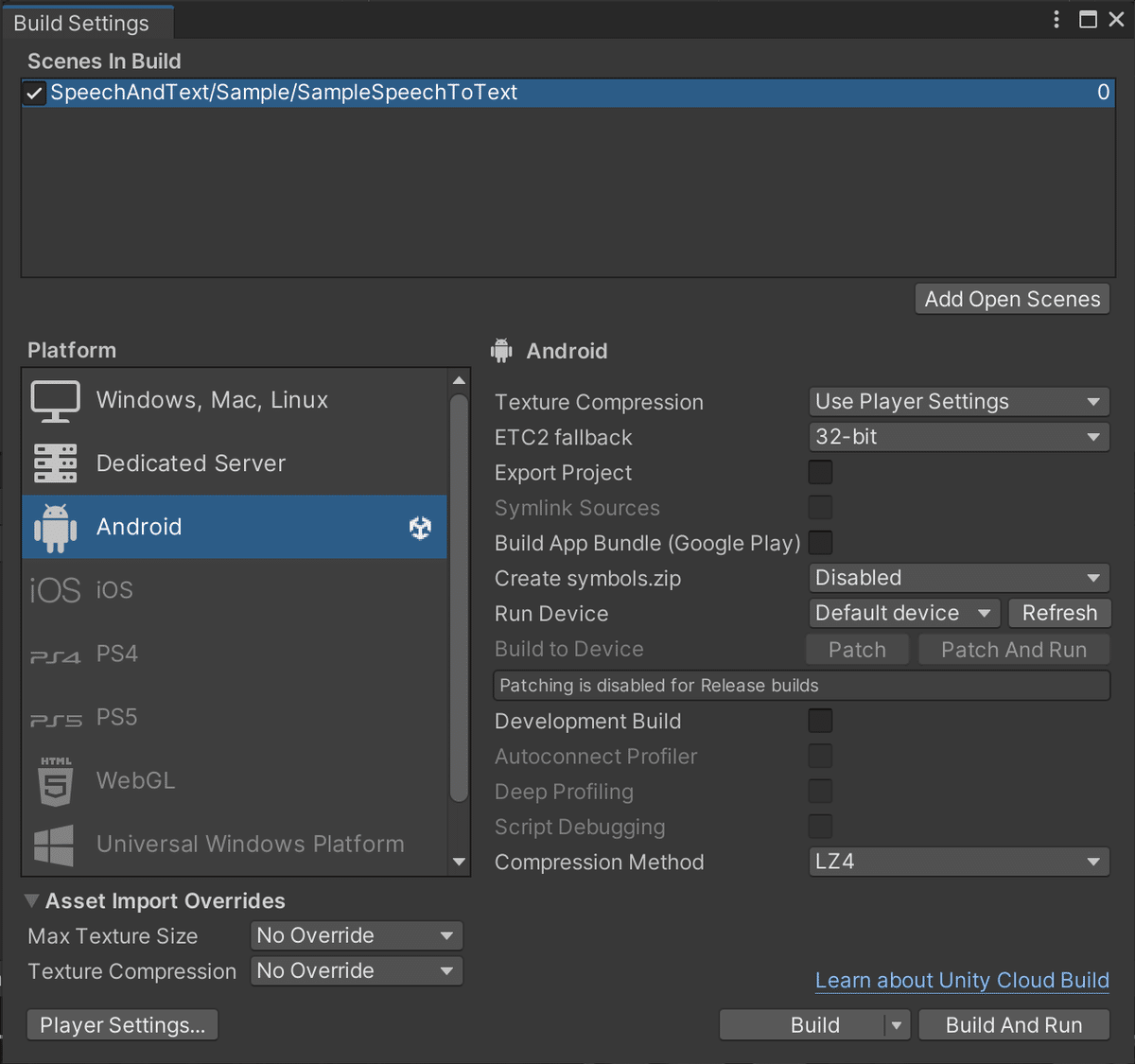
Task: Enable the Export Project checkbox
Action: (x=820, y=472)
